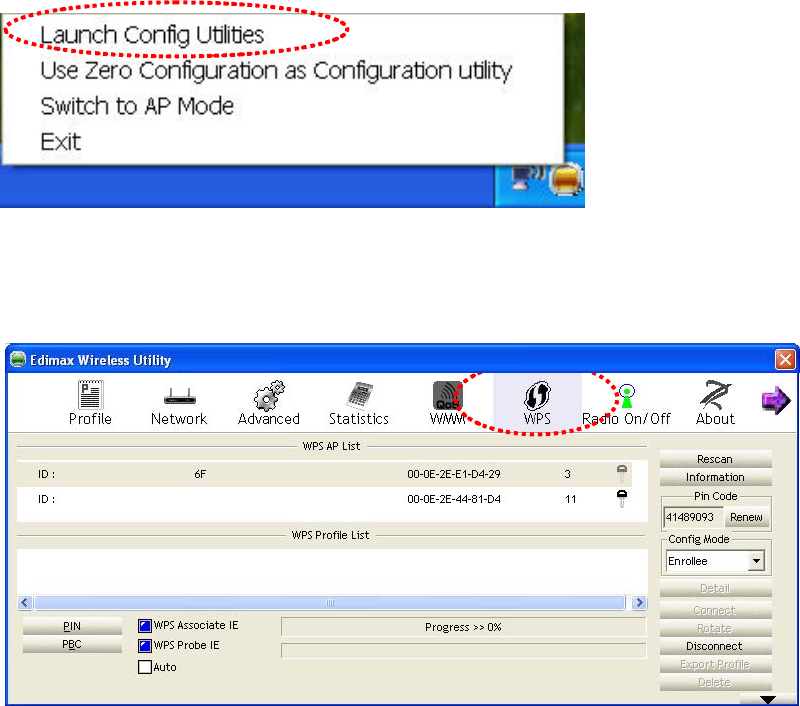This screenshot has height=706, width=800.
Task: Click the Detail button
Action: [x=715, y=588]
